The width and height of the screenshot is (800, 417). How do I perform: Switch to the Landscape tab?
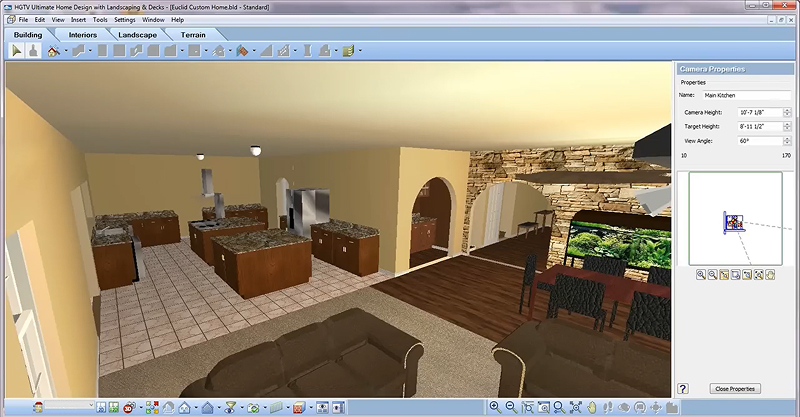coord(137,35)
